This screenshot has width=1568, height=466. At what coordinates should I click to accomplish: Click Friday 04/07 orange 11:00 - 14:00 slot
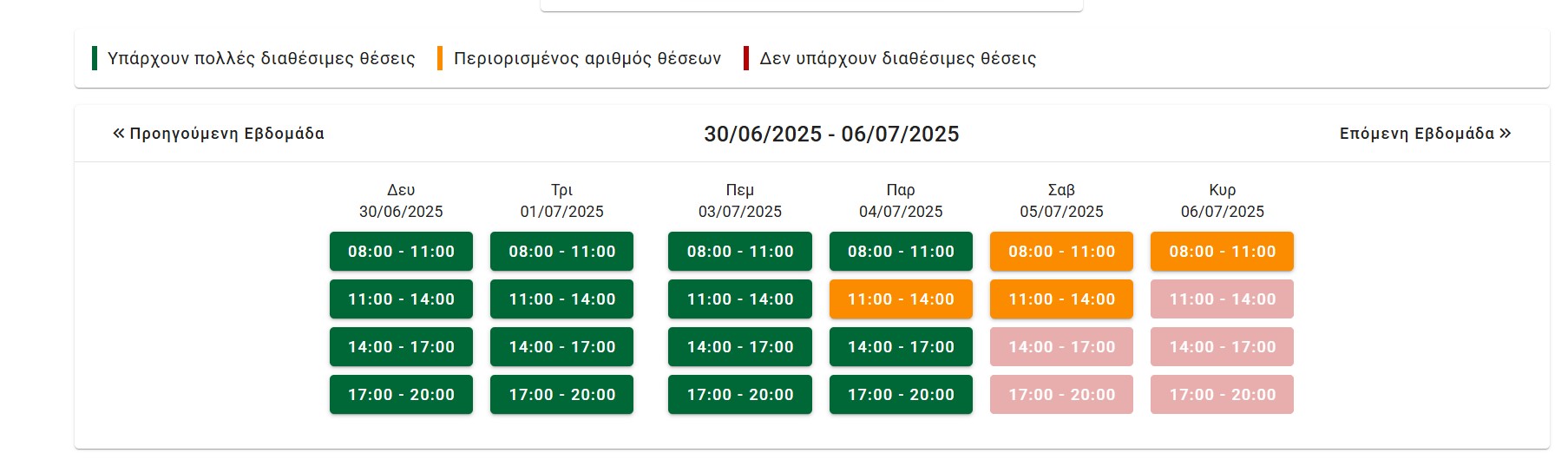pos(901,299)
